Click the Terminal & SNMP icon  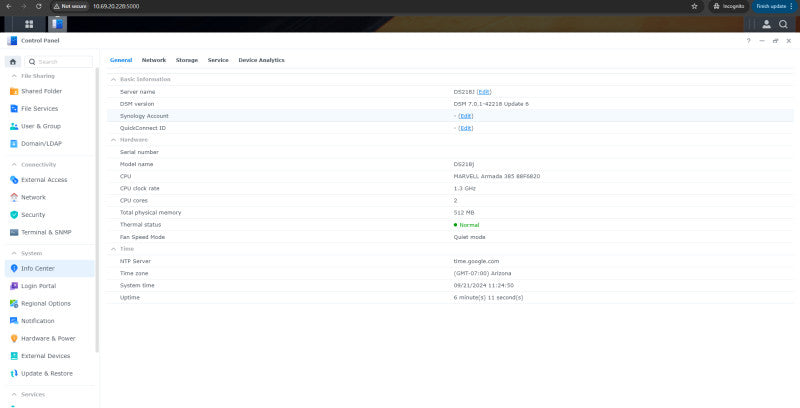14,233
